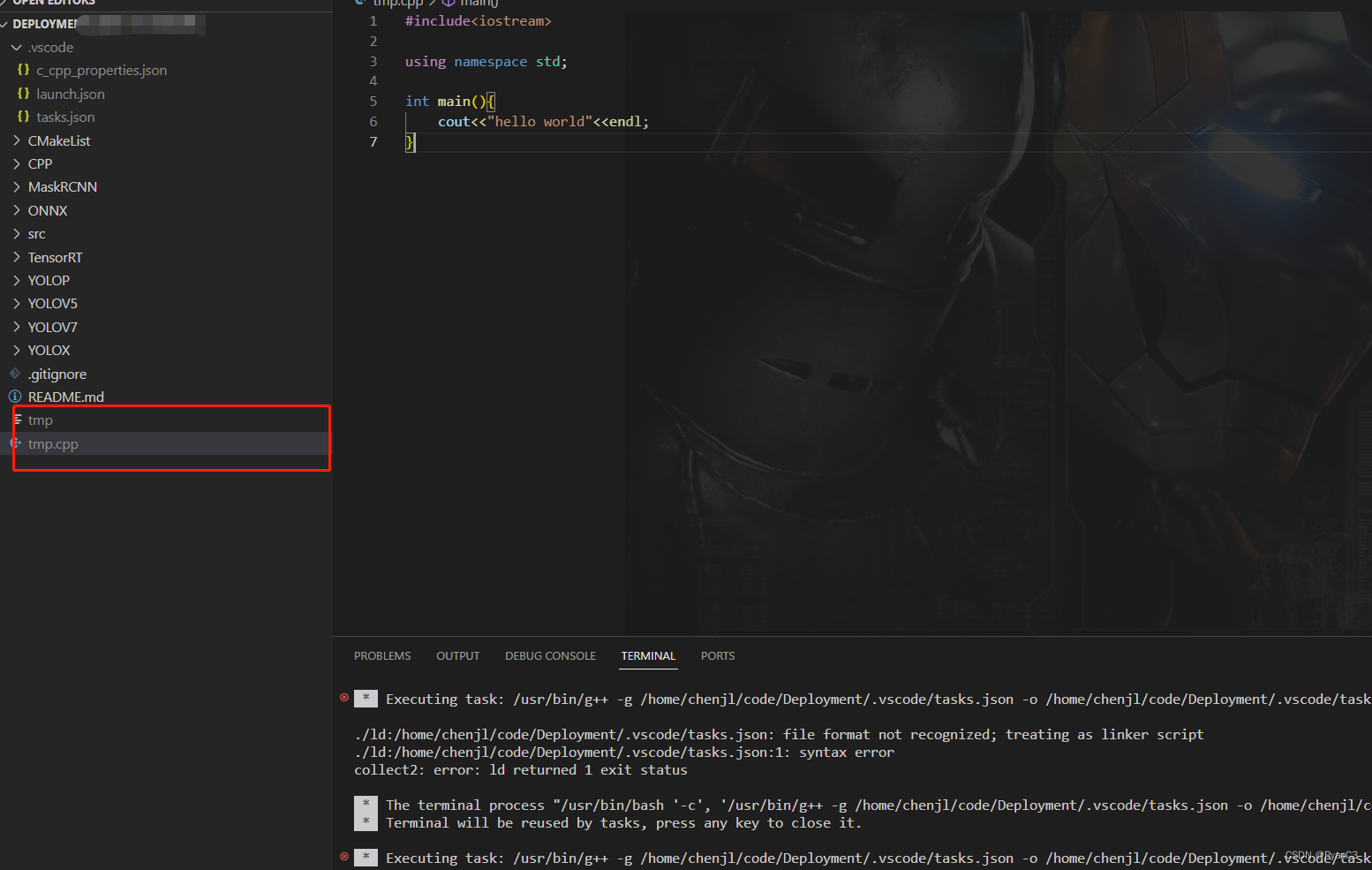Switch to the TERMINAL panel tab
1372x870 pixels.
click(648, 656)
